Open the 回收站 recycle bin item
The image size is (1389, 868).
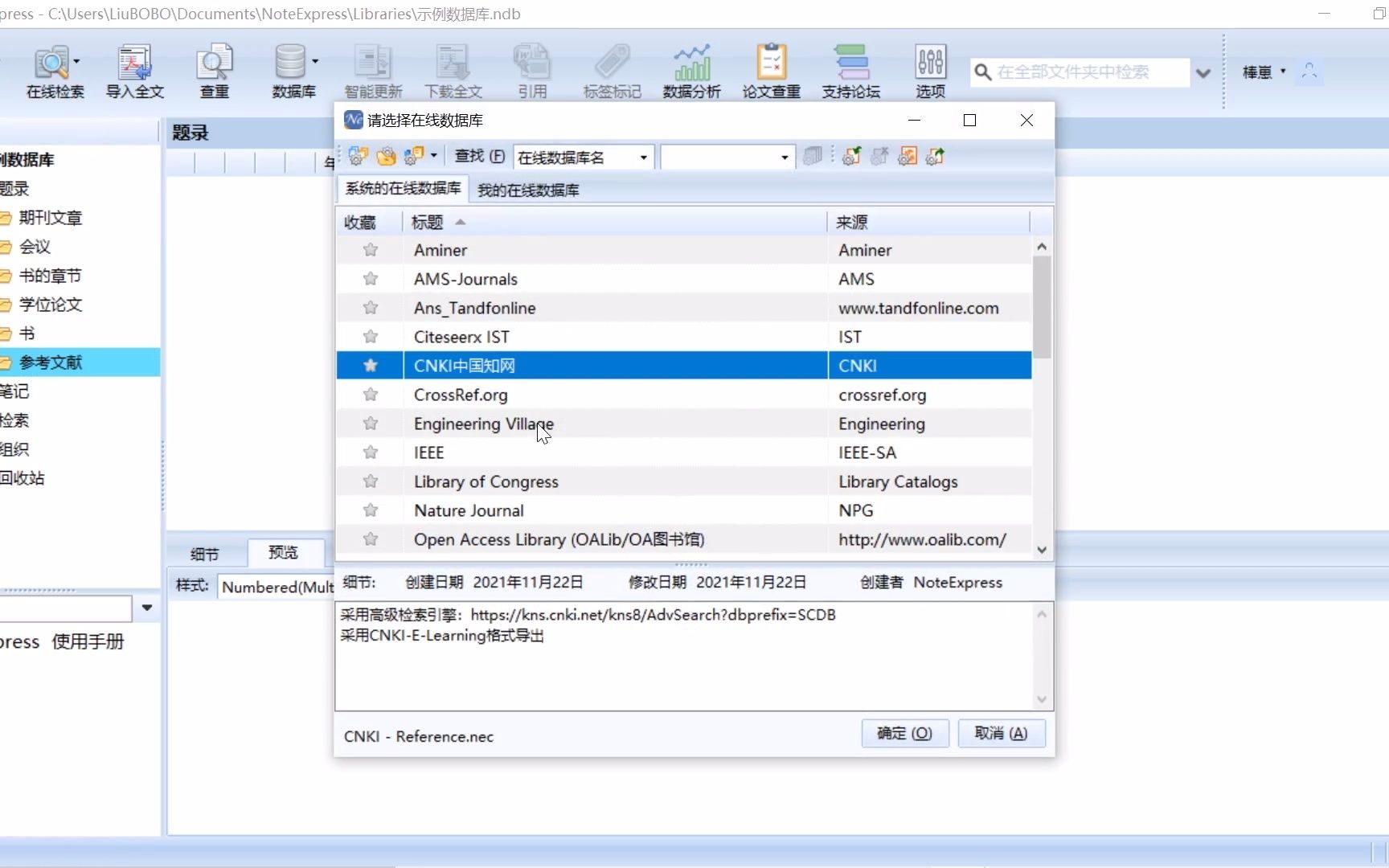point(23,478)
